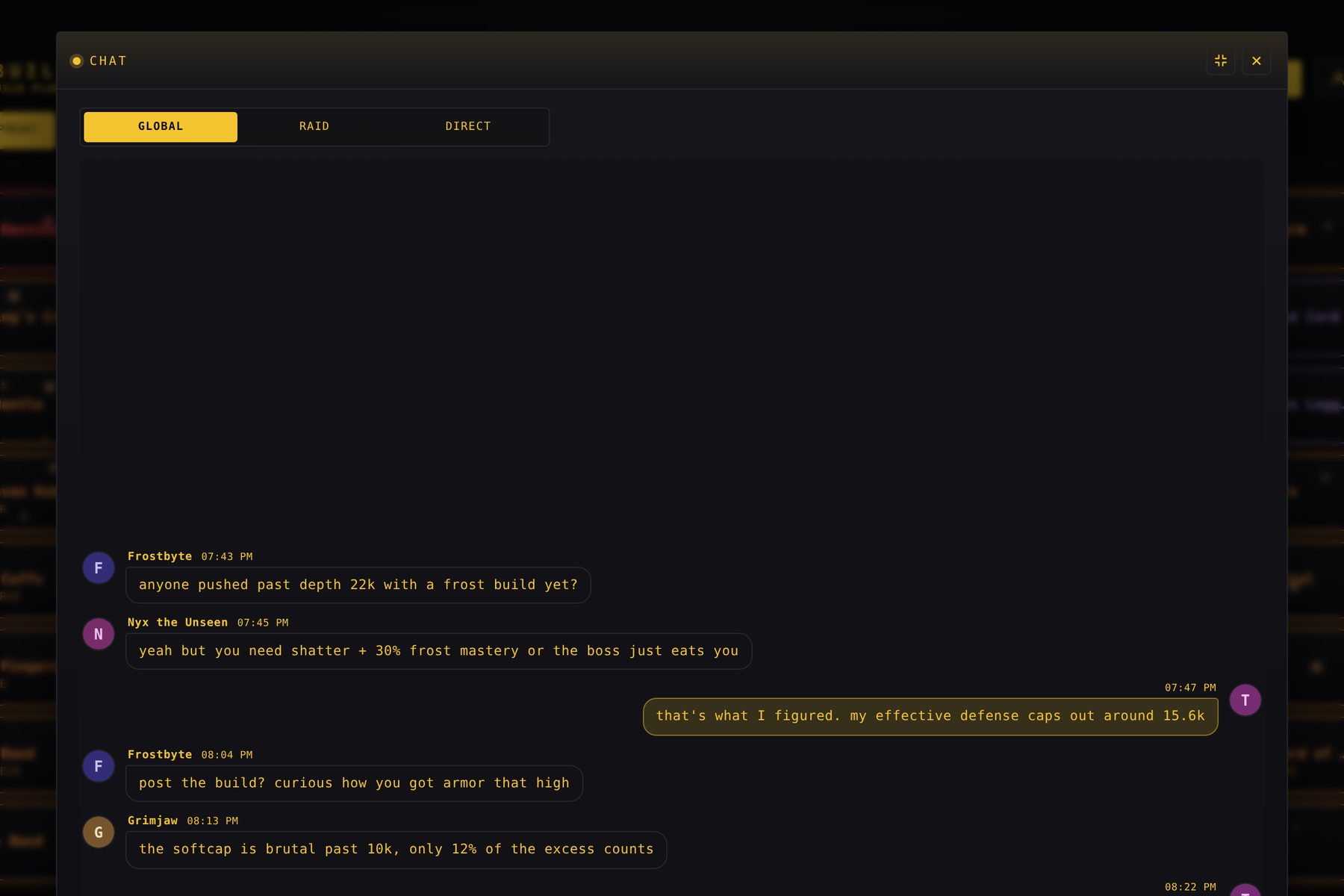Click the Frostbyte name above the 08:04 PM message
This screenshot has height=896, width=1344.
click(x=160, y=754)
